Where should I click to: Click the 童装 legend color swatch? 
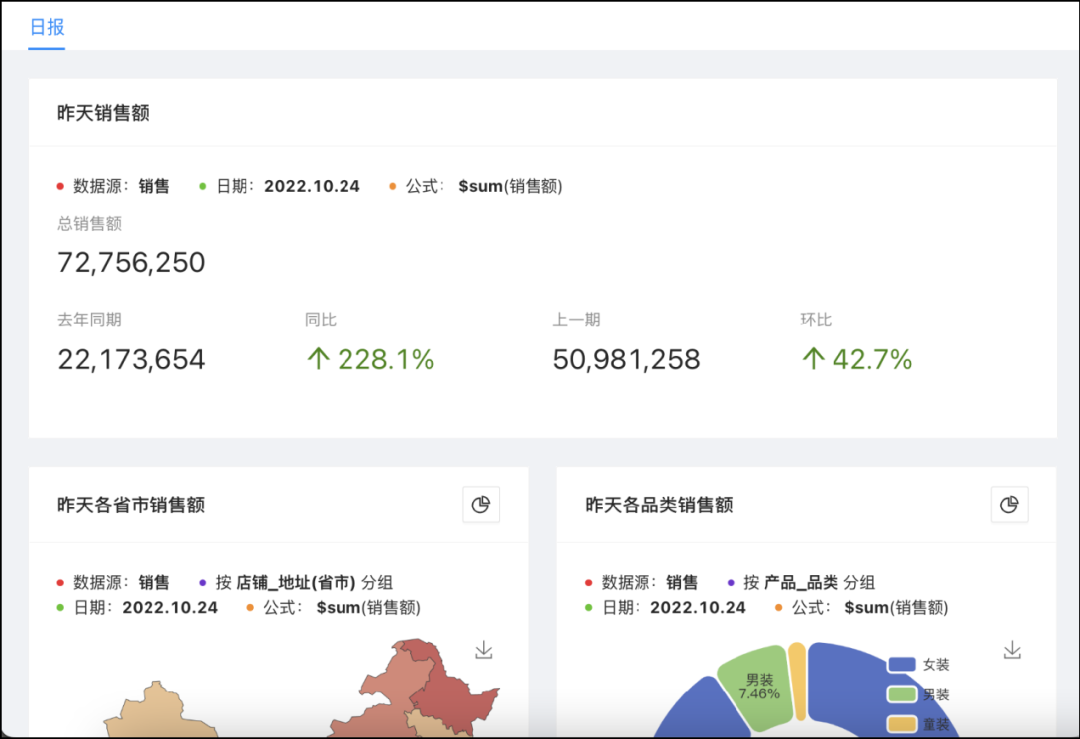(902, 724)
